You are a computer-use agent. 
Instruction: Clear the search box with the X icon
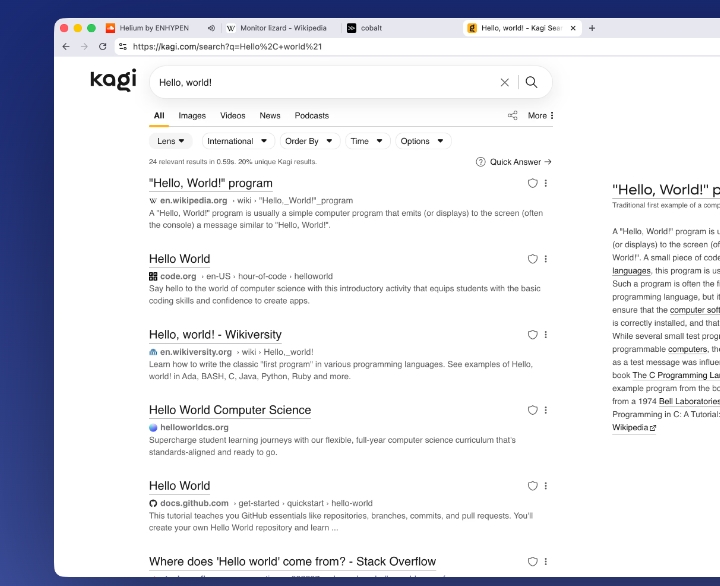pos(505,82)
